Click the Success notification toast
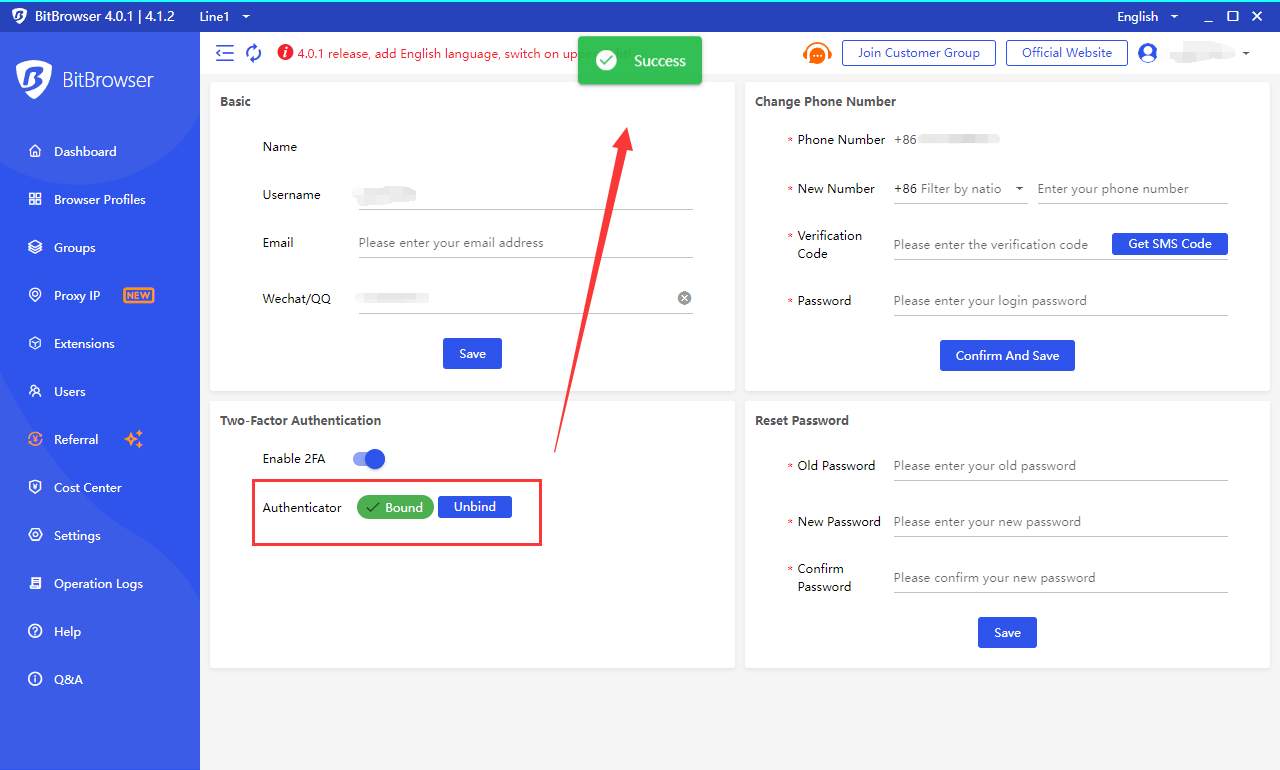Image resolution: width=1280 pixels, height=770 pixels. [x=640, y=61]
